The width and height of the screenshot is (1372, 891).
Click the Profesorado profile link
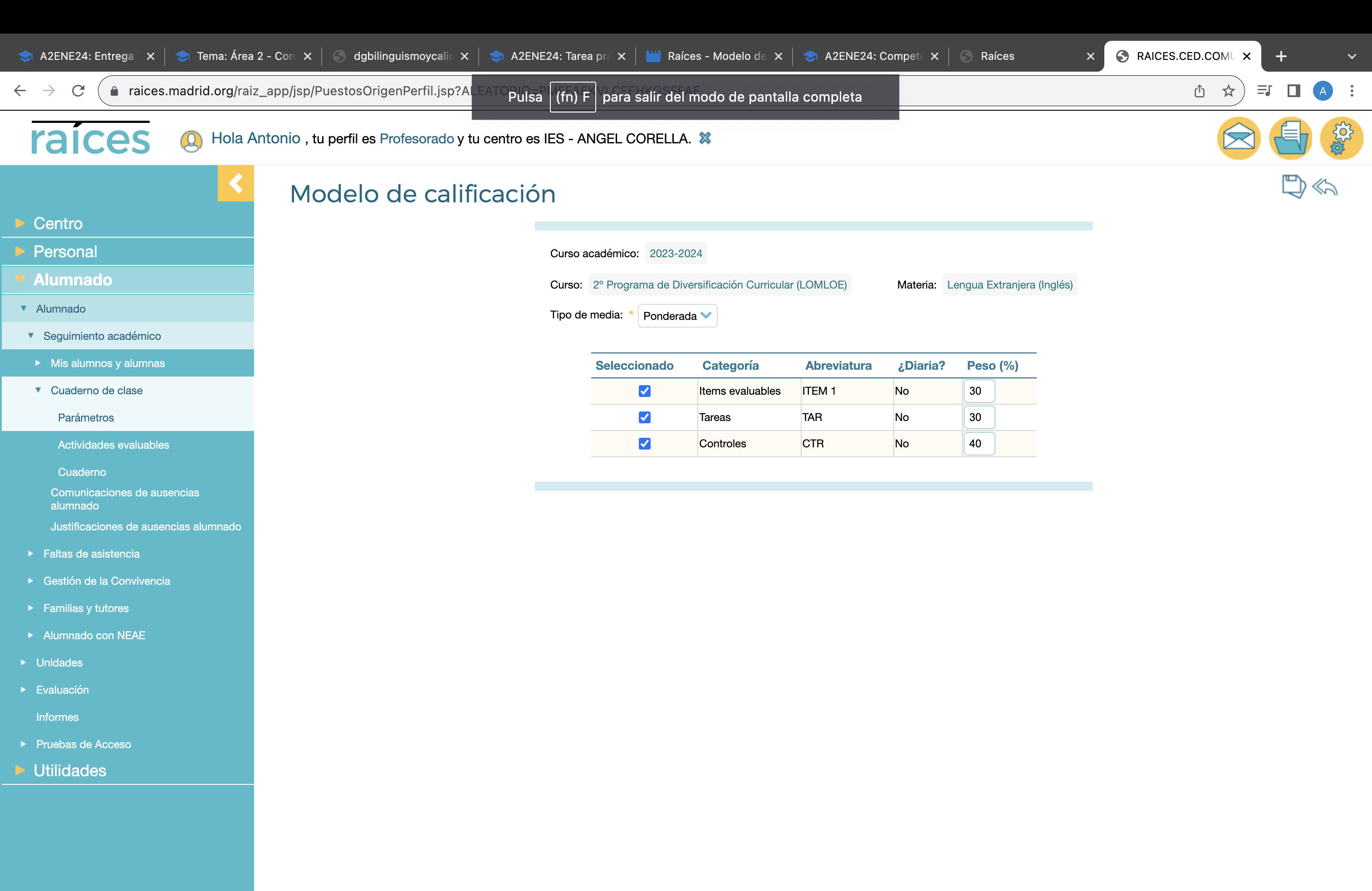416,139
